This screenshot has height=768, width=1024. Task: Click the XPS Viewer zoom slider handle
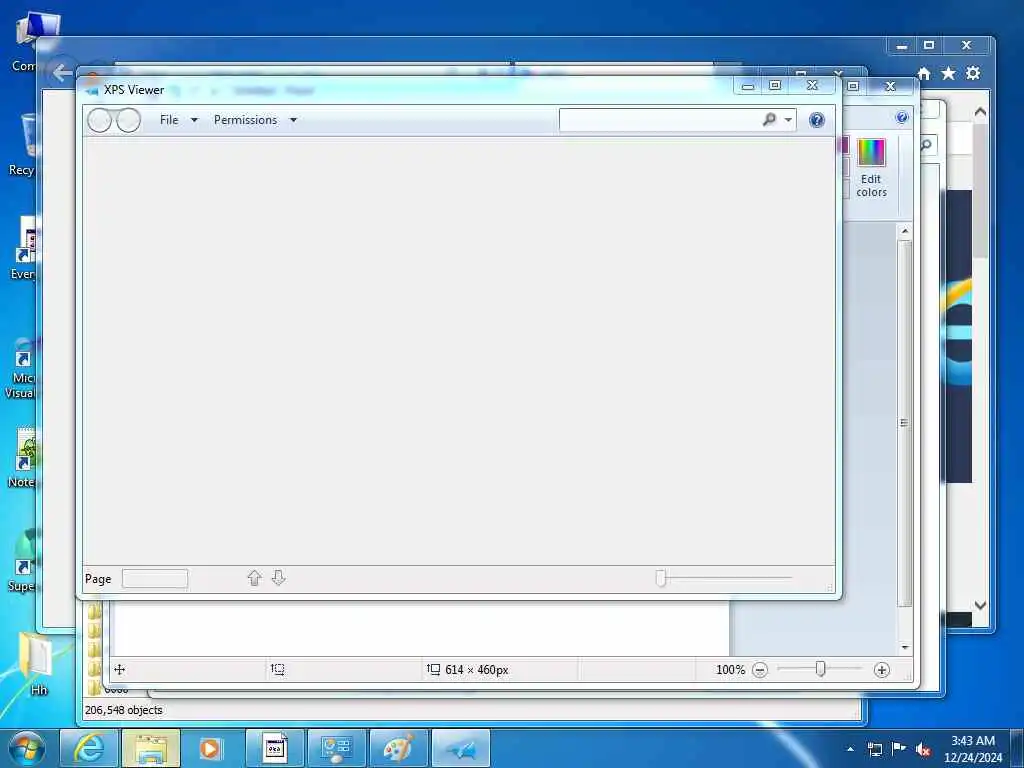tap(660, 578)
